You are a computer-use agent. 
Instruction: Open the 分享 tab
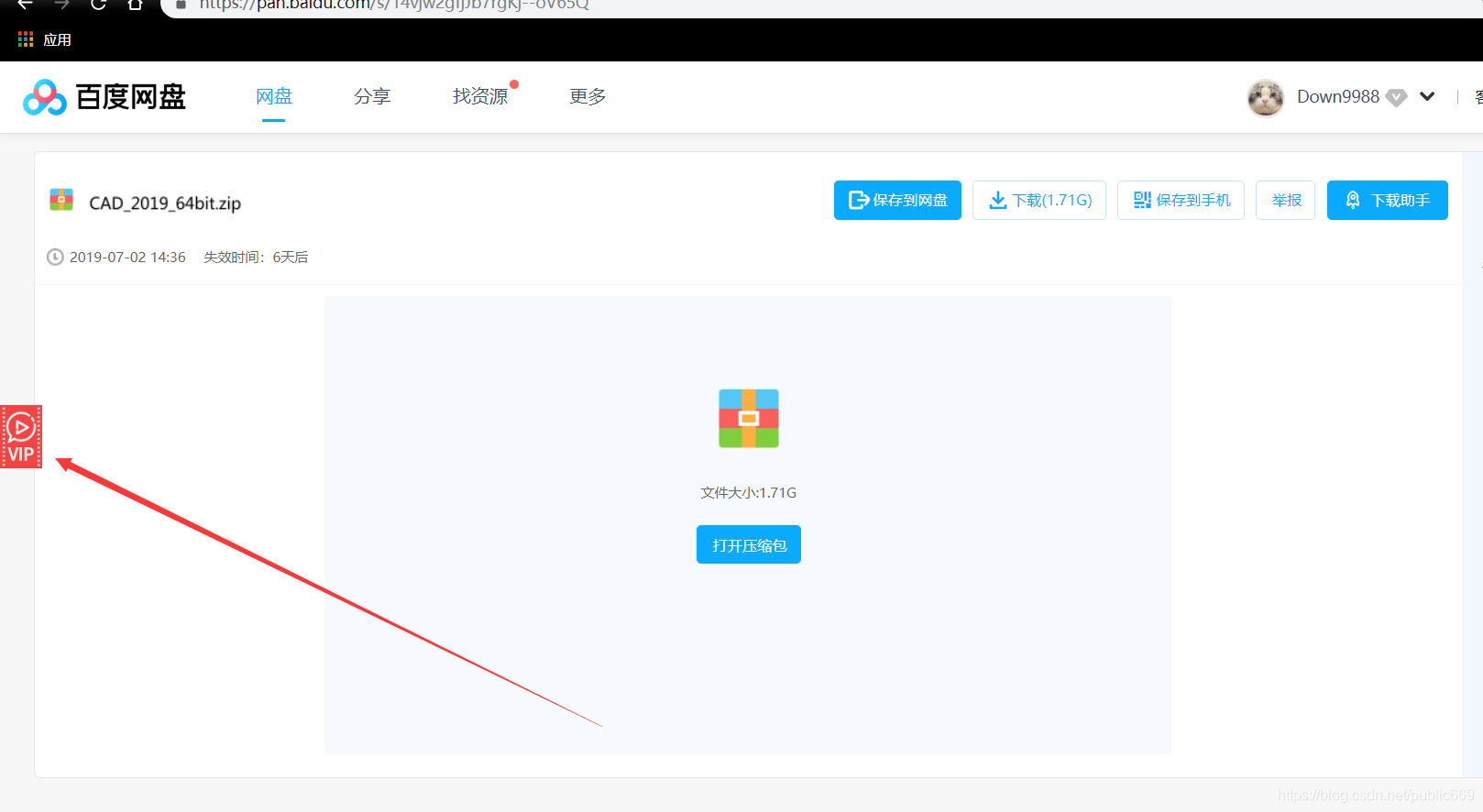(x=372, y=96)
